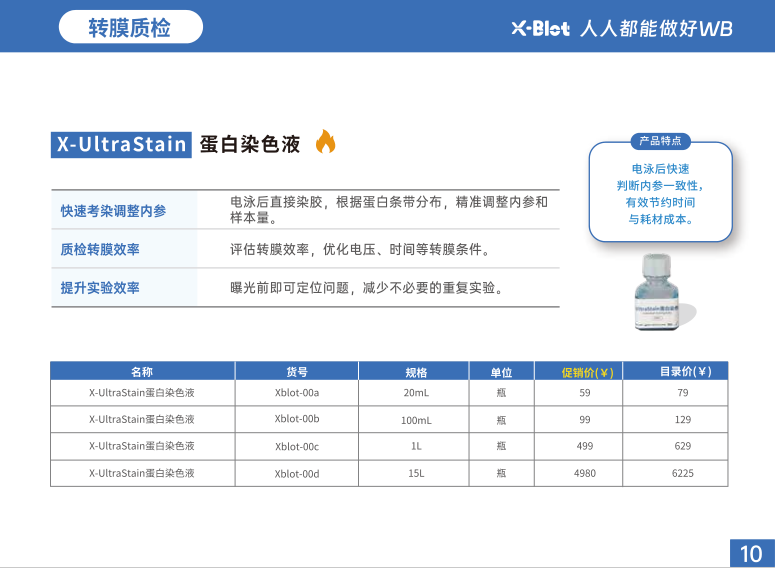Click the X-UltraStain title box

(121, 145)
